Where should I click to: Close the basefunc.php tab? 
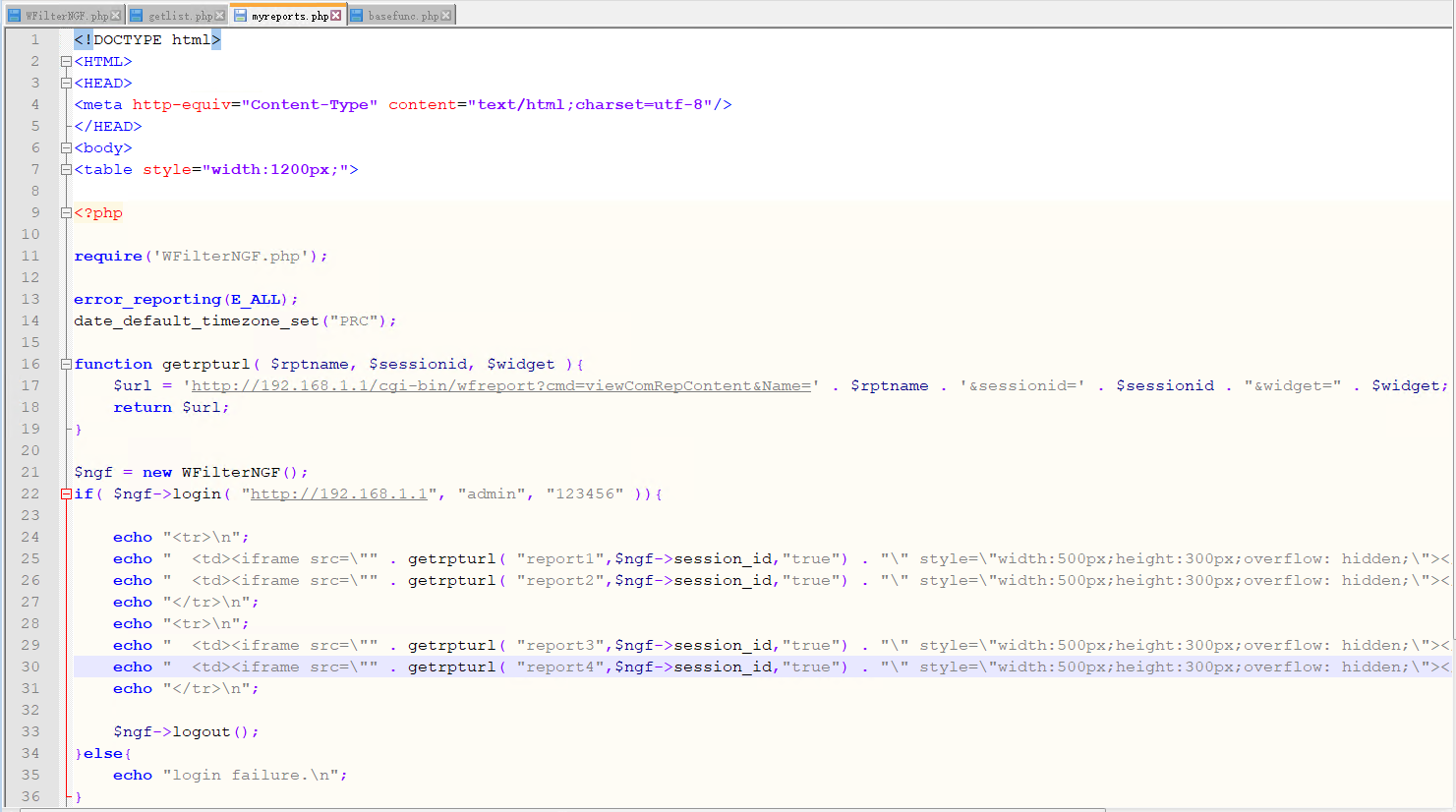coord(445,16)
